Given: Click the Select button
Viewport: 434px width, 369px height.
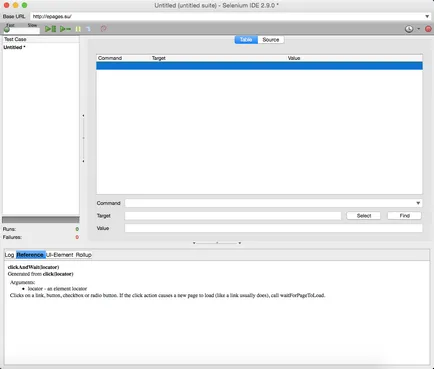Looking at the screenshot, I should [364, 216].
